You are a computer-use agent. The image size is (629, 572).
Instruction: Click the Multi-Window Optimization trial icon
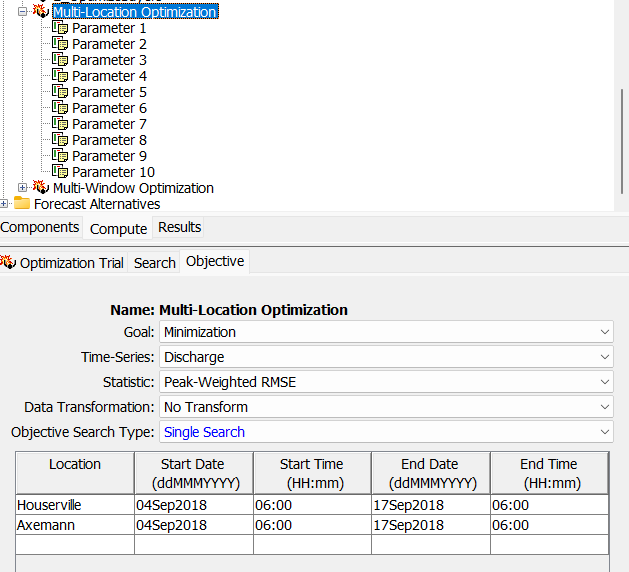41,187
